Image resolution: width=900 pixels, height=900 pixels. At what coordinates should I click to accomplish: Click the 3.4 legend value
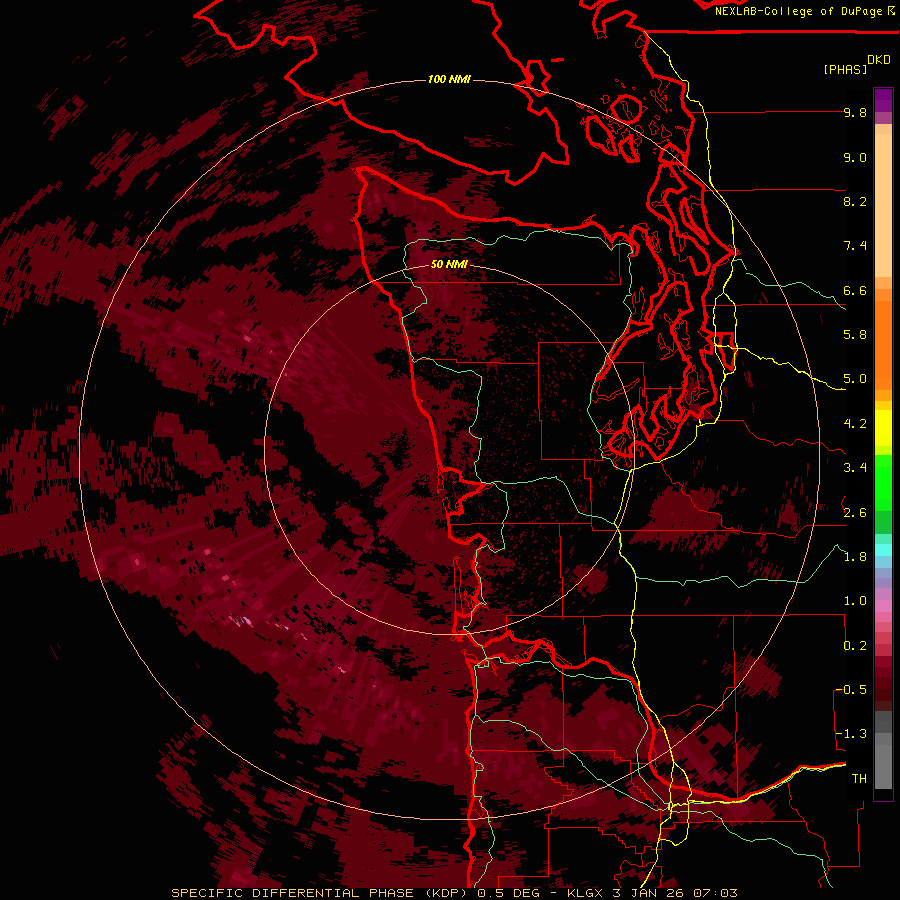pos(855,468)
